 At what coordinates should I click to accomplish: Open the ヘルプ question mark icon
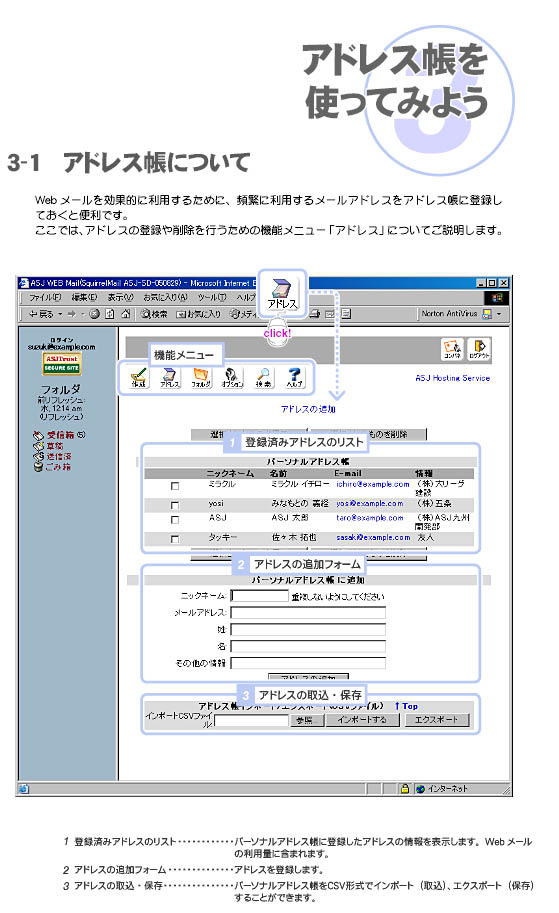(x=295, y=377)
